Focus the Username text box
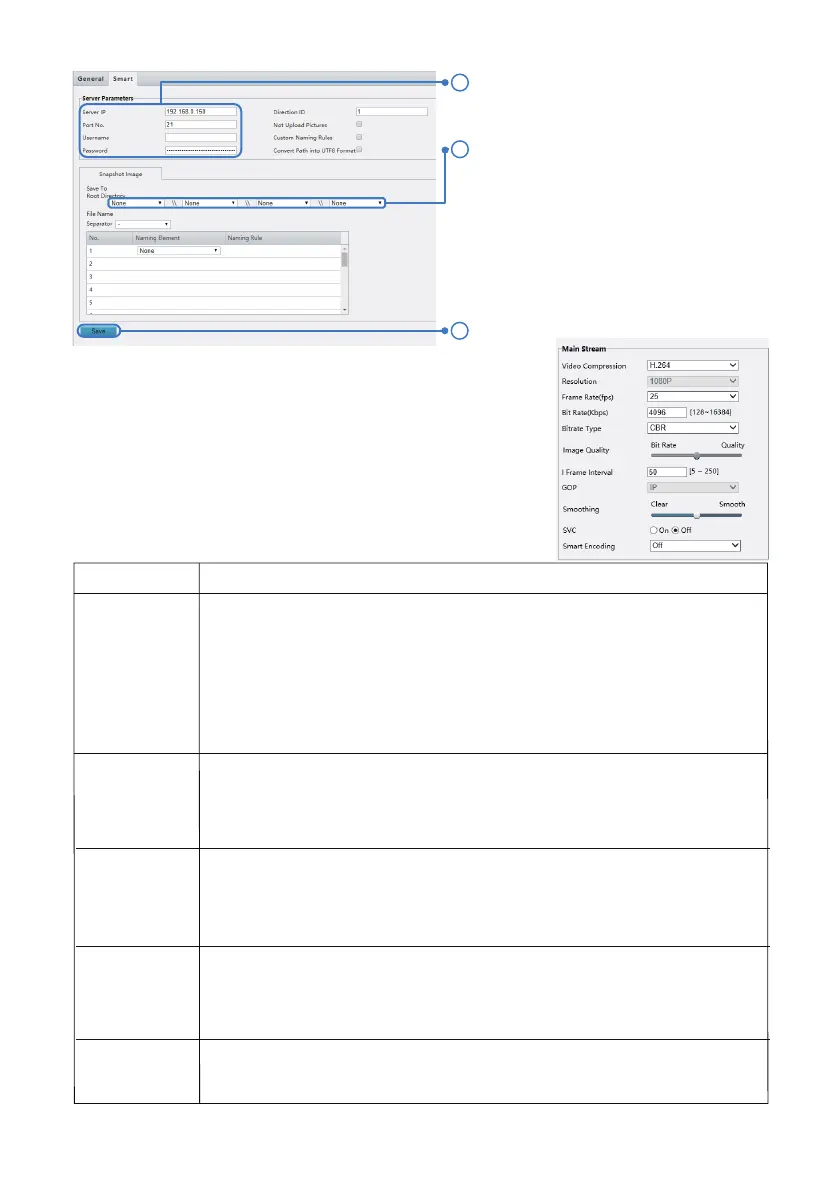Image resolution: width=839 pixels, height=1191 pixels. (201, 137)
